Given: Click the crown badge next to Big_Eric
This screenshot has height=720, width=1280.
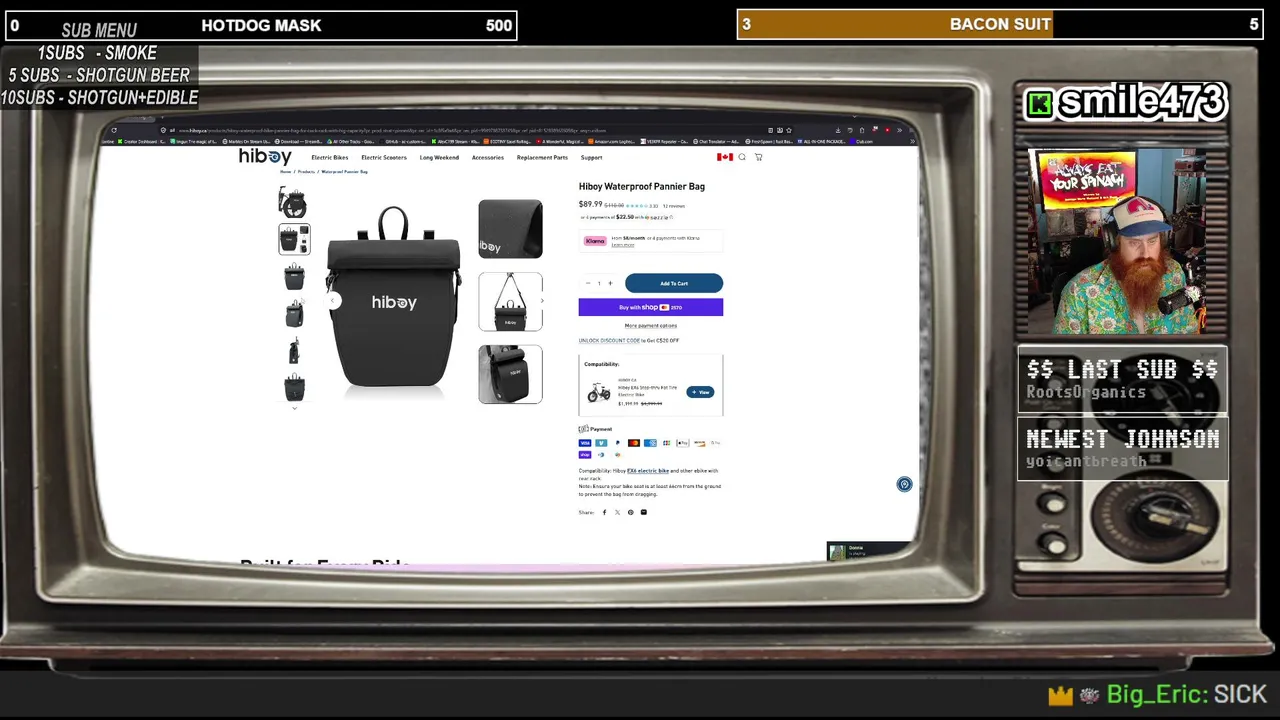Looking at the screenshot, I should (1060, 695).
